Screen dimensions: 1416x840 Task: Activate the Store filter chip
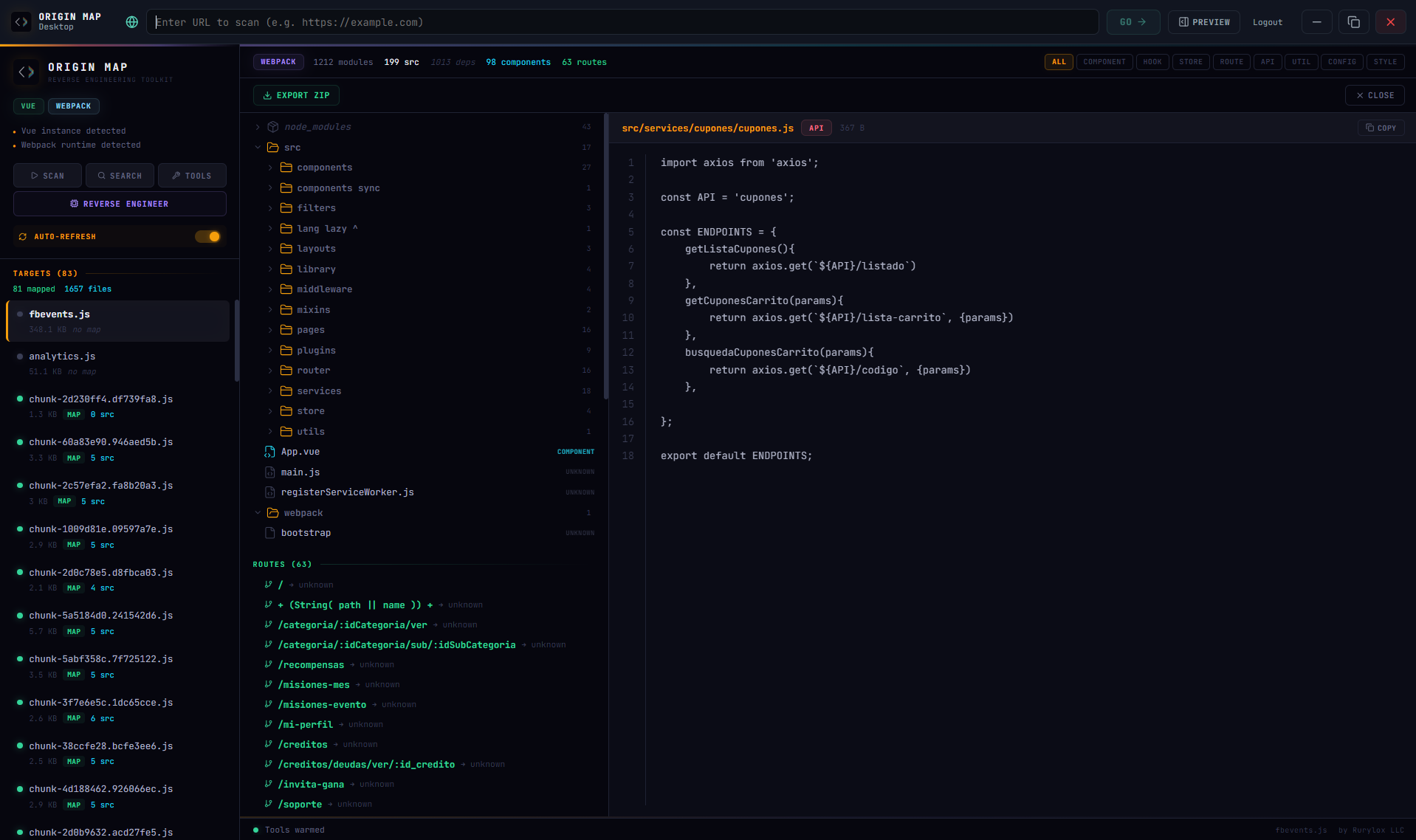coord(1190,62)
